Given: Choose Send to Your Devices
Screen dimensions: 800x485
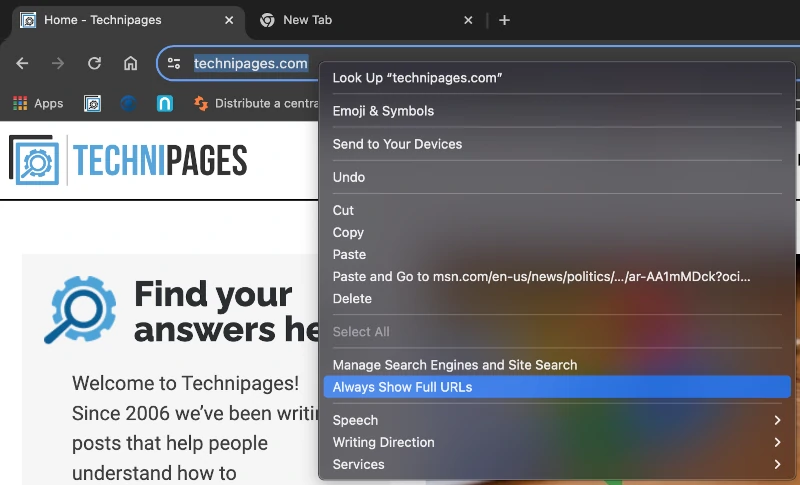Looking at the screenshot, I should click(557, 144).
